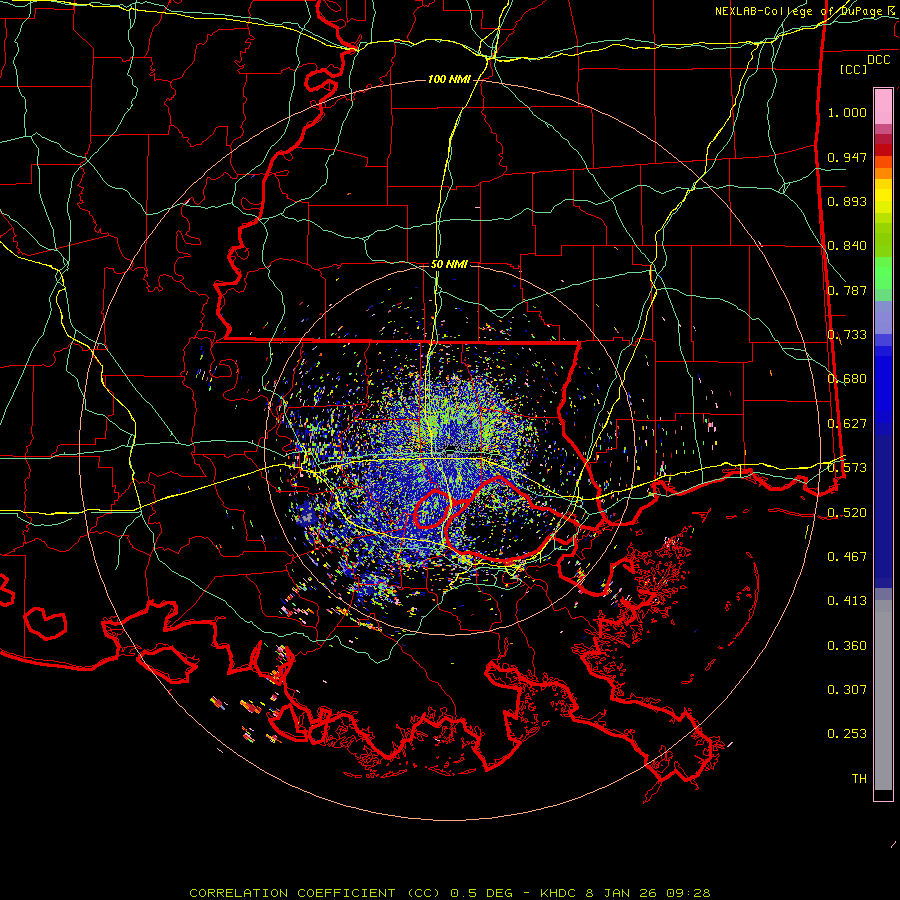Screen dimensions: 900x900
Task: Click the KHDC radar site identifier
Action: (560, 893)
